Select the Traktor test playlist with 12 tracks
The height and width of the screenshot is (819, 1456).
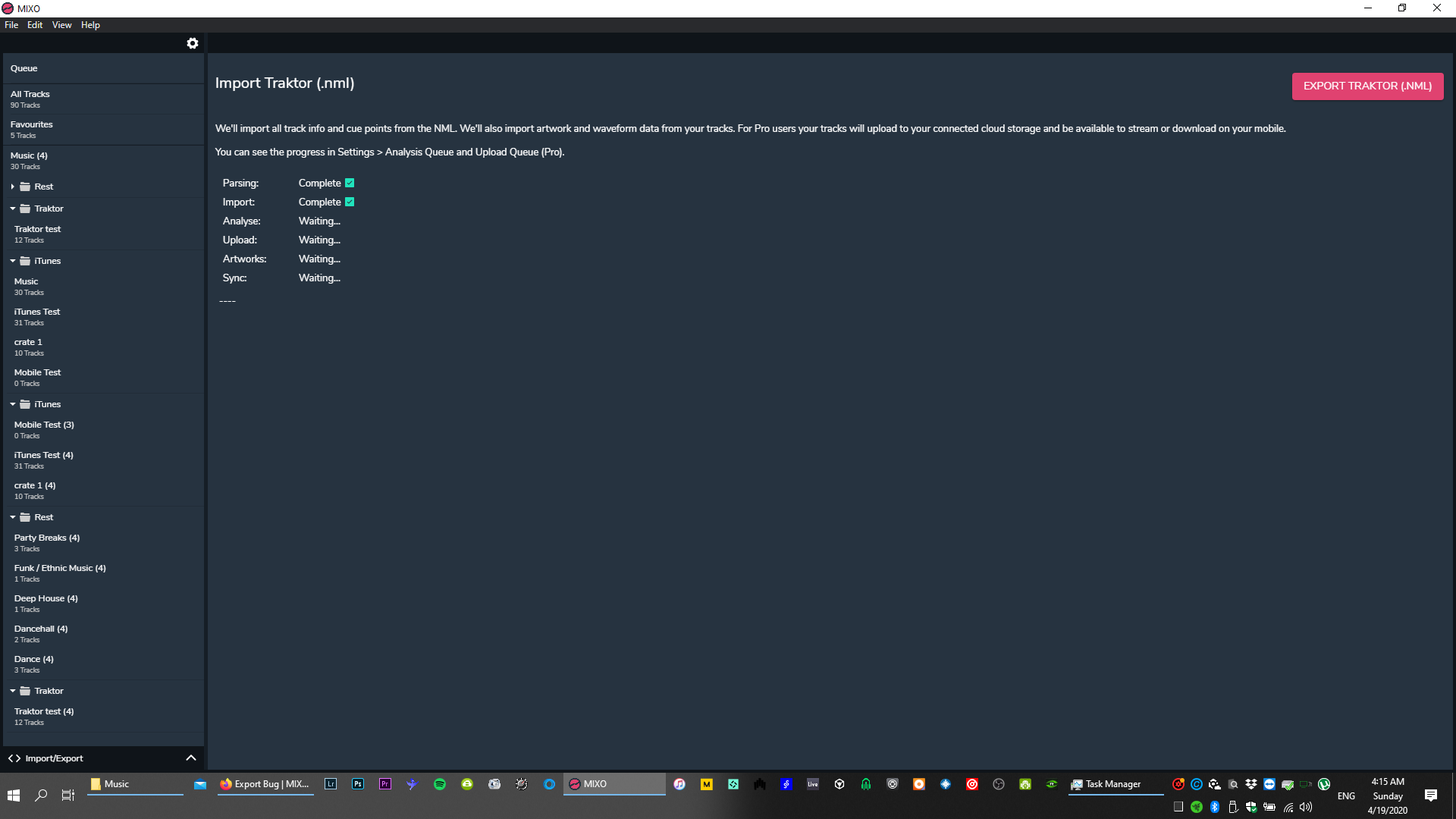pyautogui.click(x=103, y=234)
